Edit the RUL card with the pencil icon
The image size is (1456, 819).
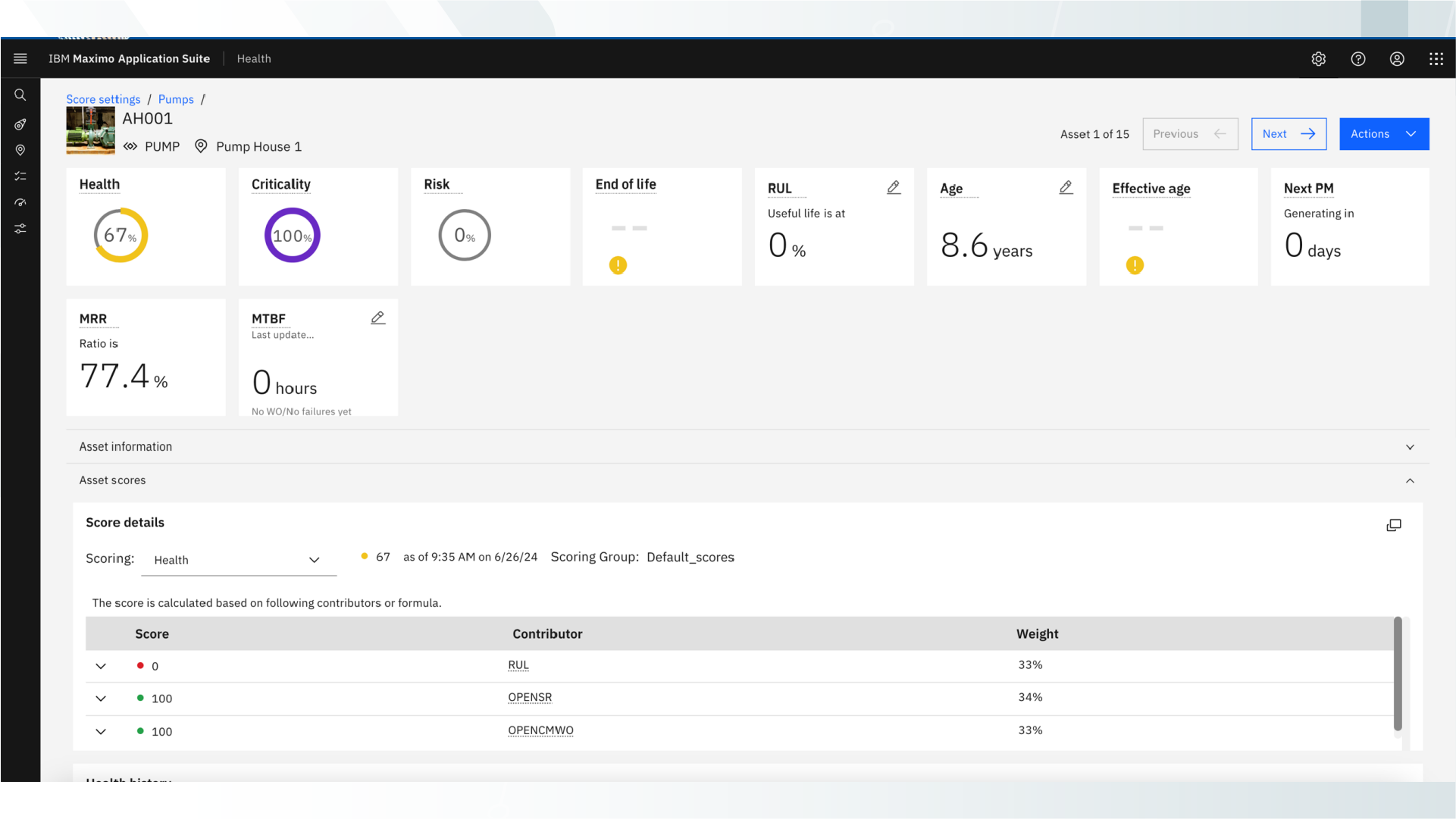[x=894, y=187]
